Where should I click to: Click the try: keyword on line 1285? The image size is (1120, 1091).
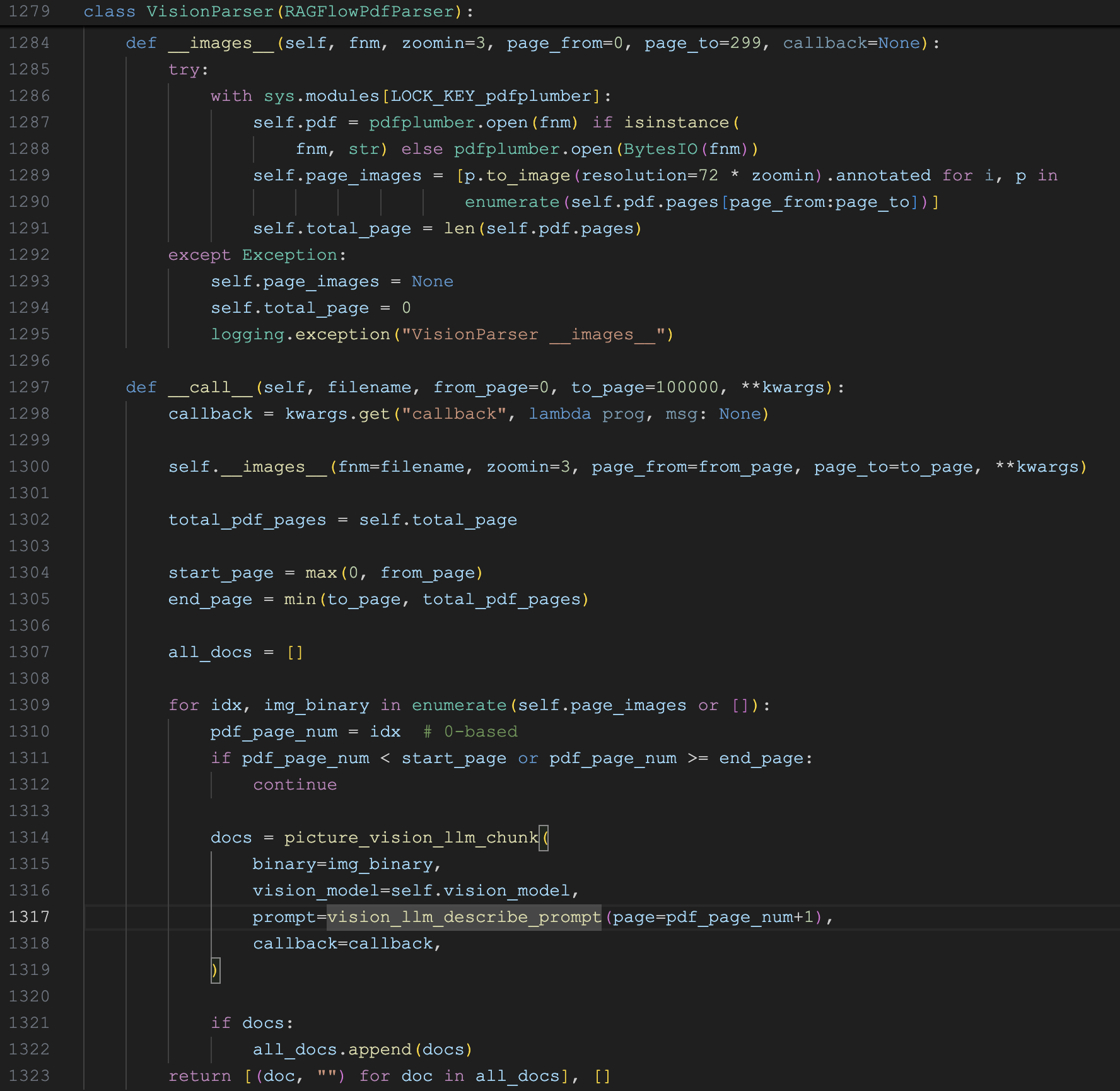point(188,69)
